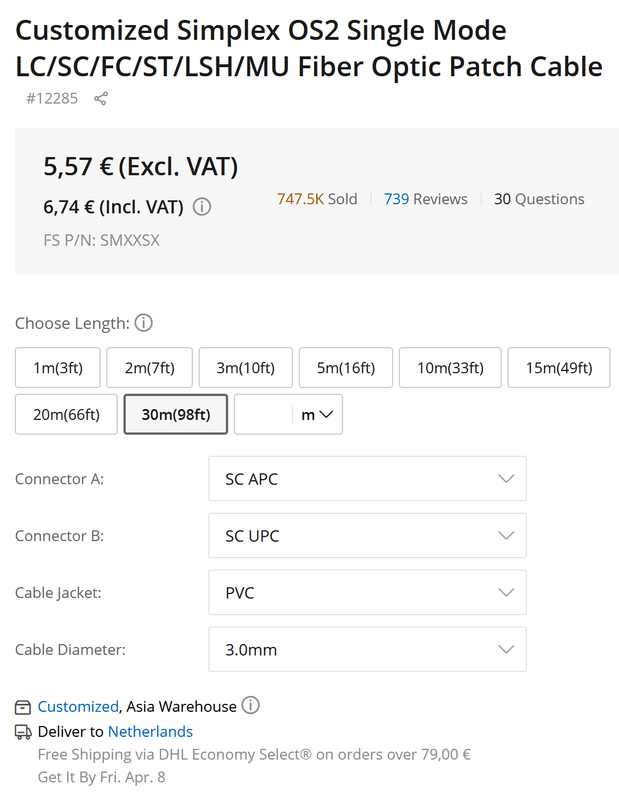Viewport: 619px width, 800px height.
Task: Pick the 20m(66ft) length option
Action: pyautogui.click(x=66, y=414)
